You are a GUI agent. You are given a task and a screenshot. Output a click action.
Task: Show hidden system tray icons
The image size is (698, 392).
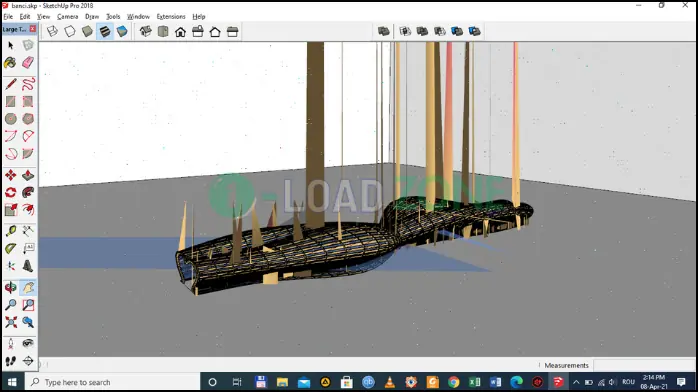[x=576, y=382]
